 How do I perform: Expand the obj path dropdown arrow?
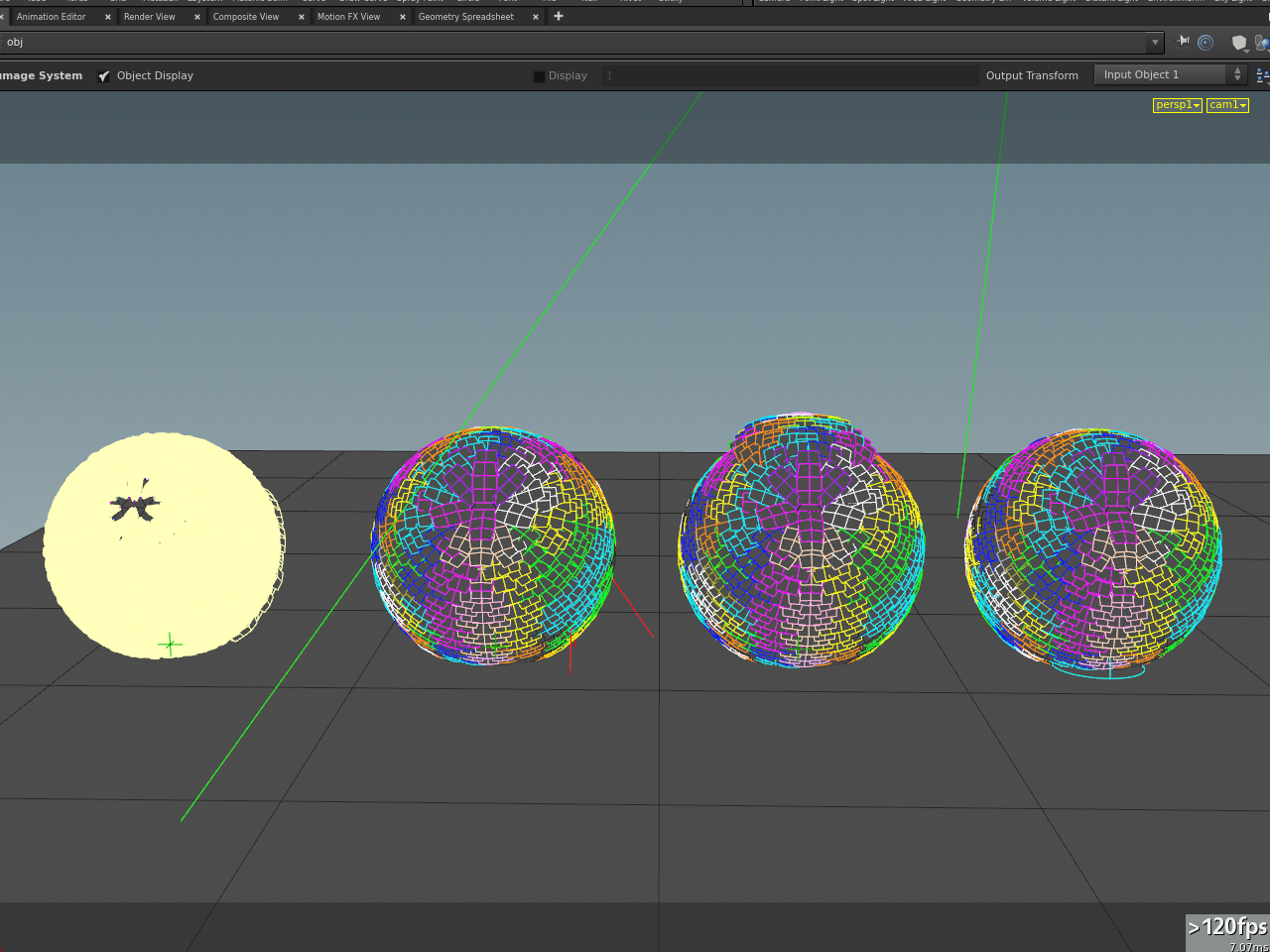(1154, 42)
